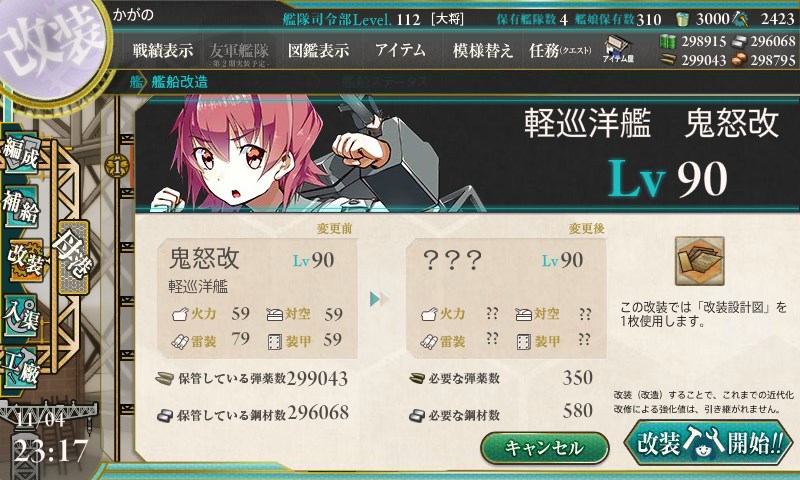Select fleet number 1 marker
This screenshot has width=800, height=480.
point(116,166)
